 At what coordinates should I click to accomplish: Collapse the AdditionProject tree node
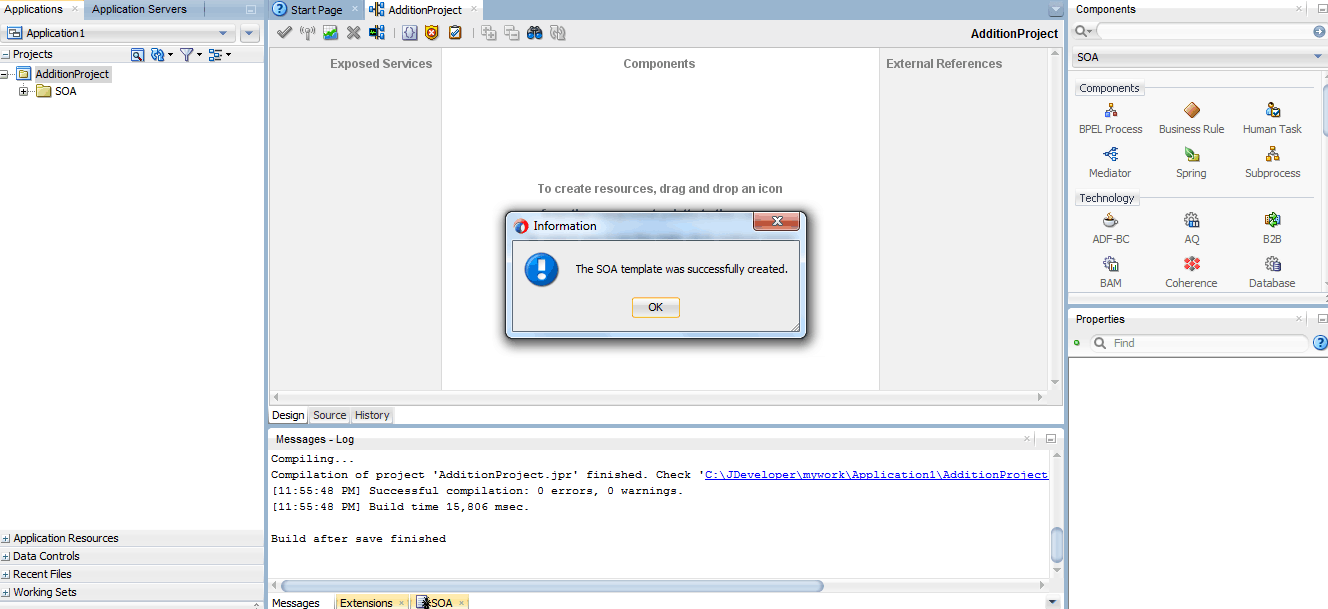[5, 74]
